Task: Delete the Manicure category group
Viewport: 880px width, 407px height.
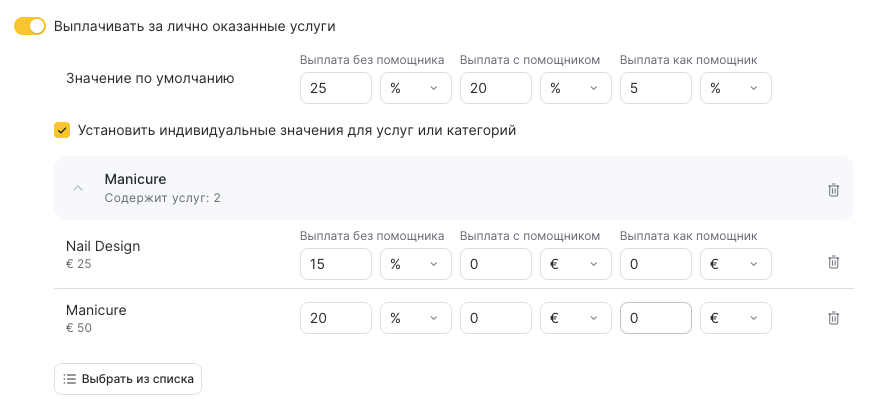Action: (x=833, y=189)
